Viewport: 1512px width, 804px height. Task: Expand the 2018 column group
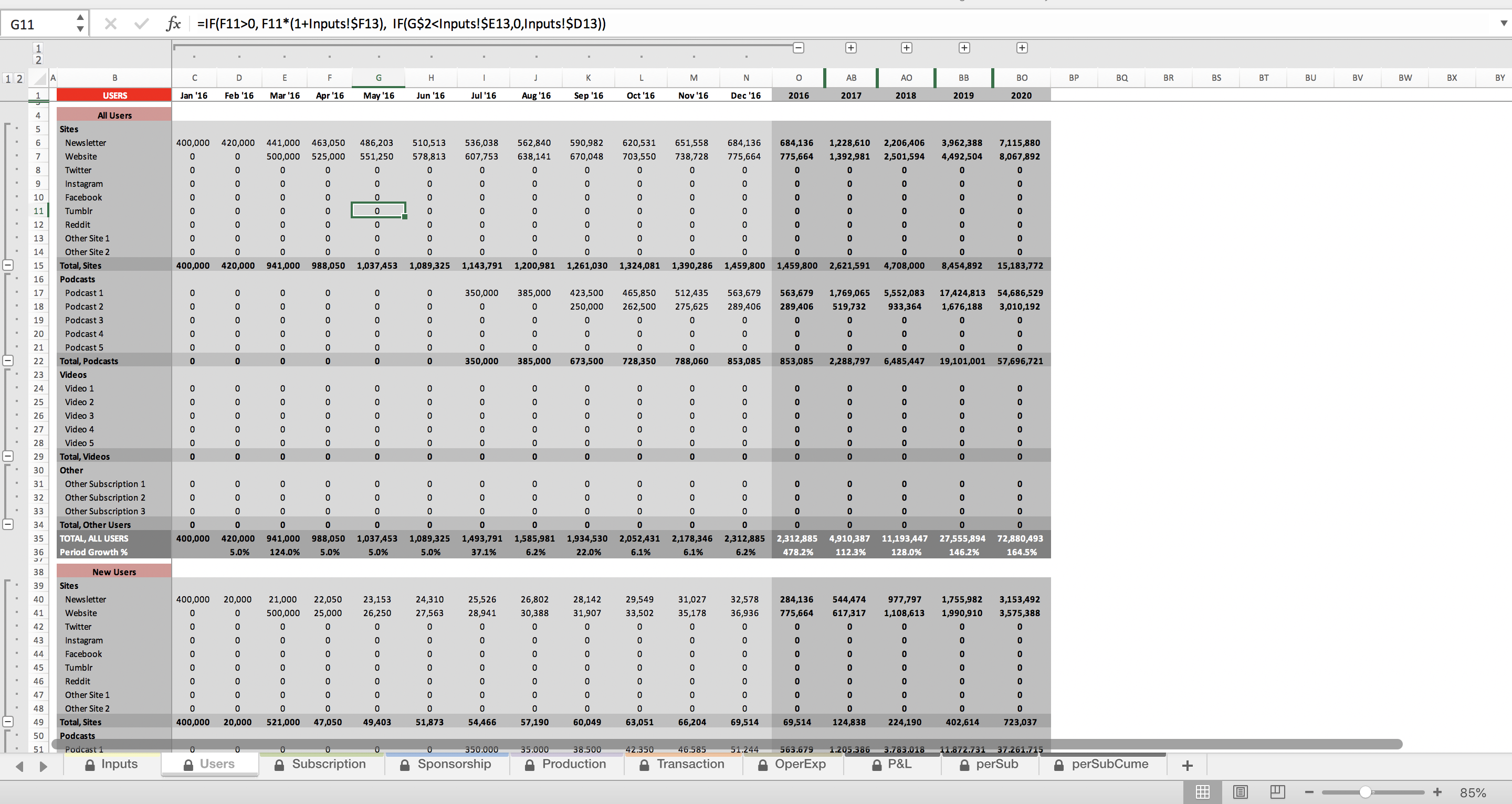[x=906, y=48]
